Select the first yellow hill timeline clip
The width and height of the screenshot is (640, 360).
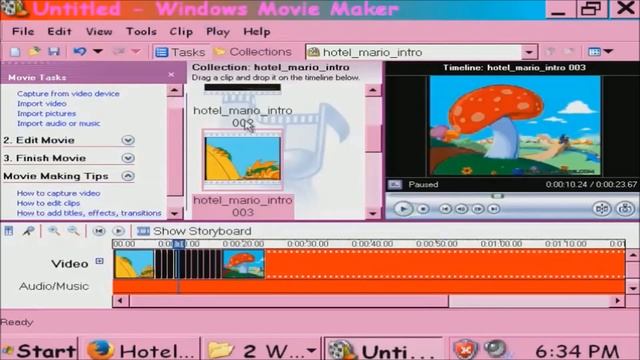134,264
